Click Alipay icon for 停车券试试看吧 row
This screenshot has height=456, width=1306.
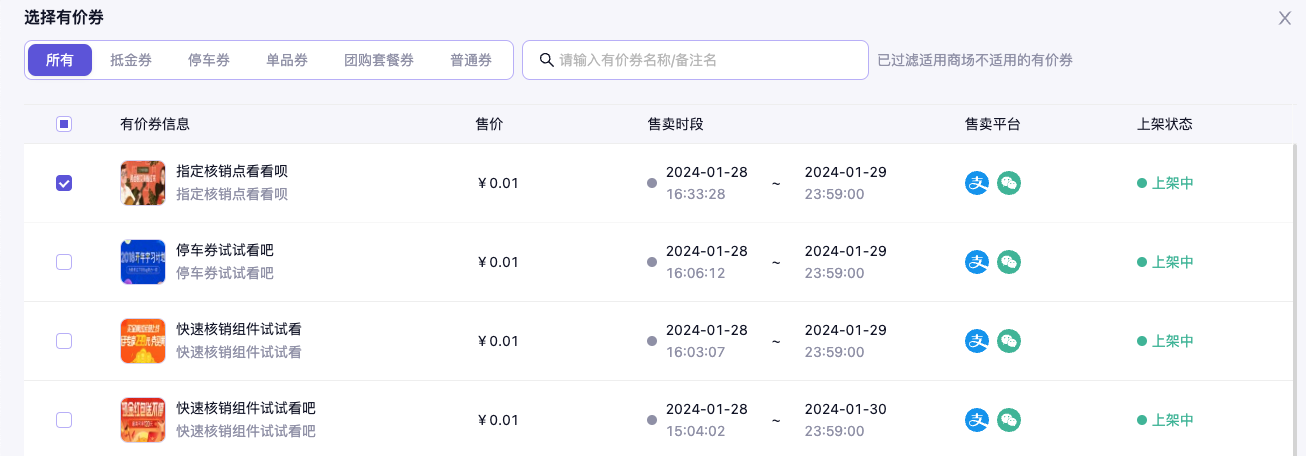pyautogui.click(x=976, y=262)
